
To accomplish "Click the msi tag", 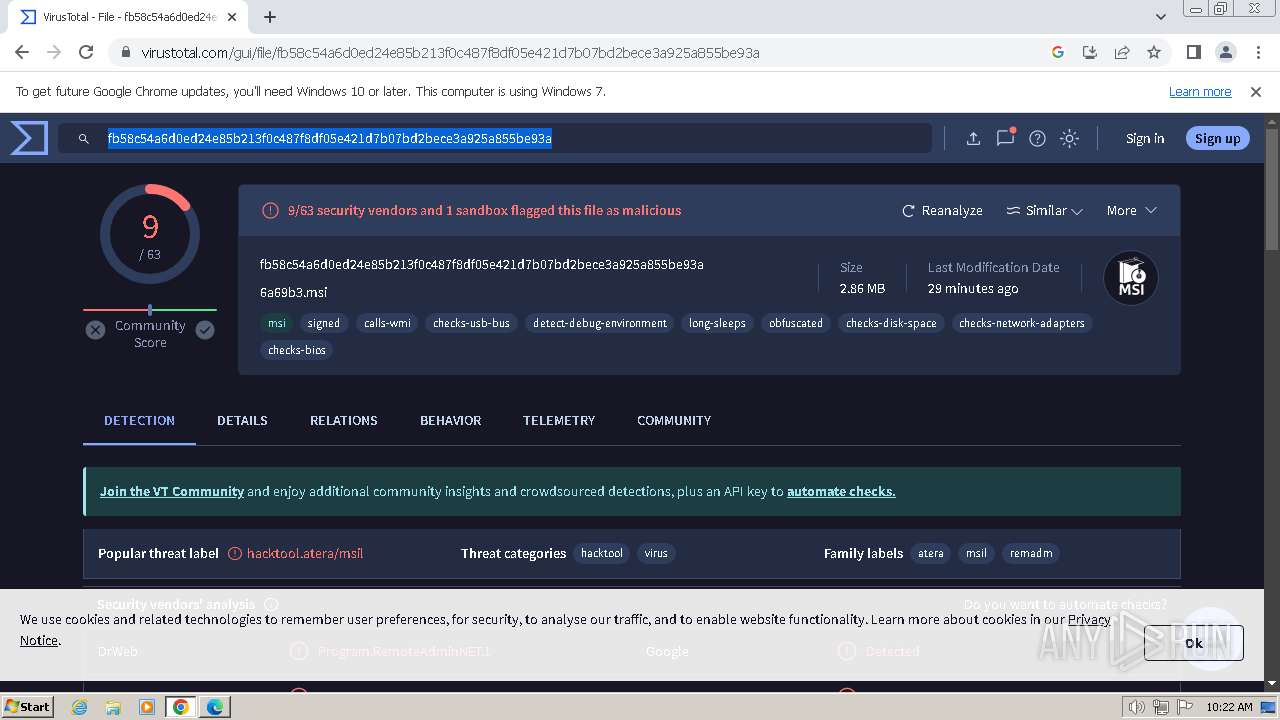I will [x=276, y=323].
